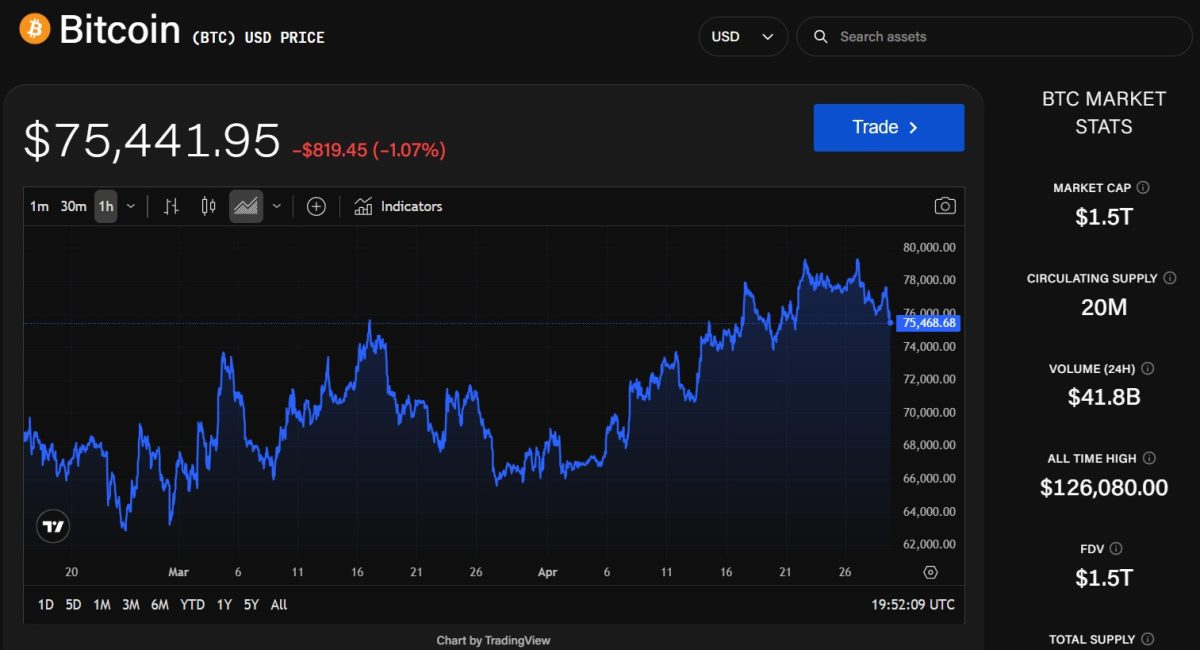Screen dimensions: 1200x650
Task: Show info for Circulating Supply
Action: (x=1169, y=278)
